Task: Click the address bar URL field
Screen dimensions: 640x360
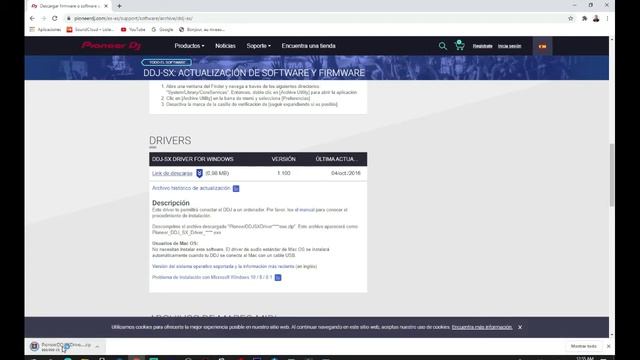Action: pyautogui.click(x=314, y=18)
